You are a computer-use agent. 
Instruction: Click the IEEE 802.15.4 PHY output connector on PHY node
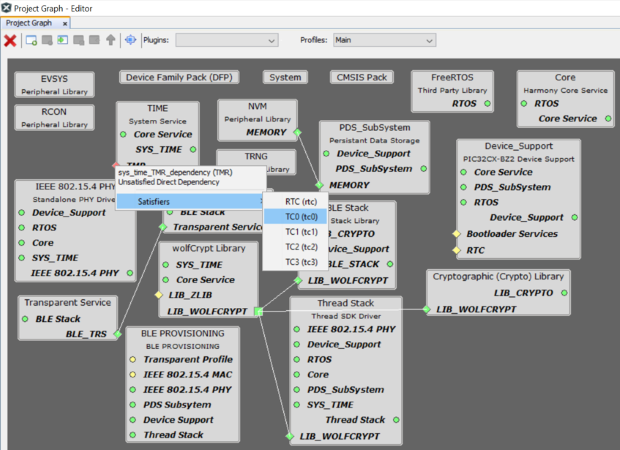[130, 273]
